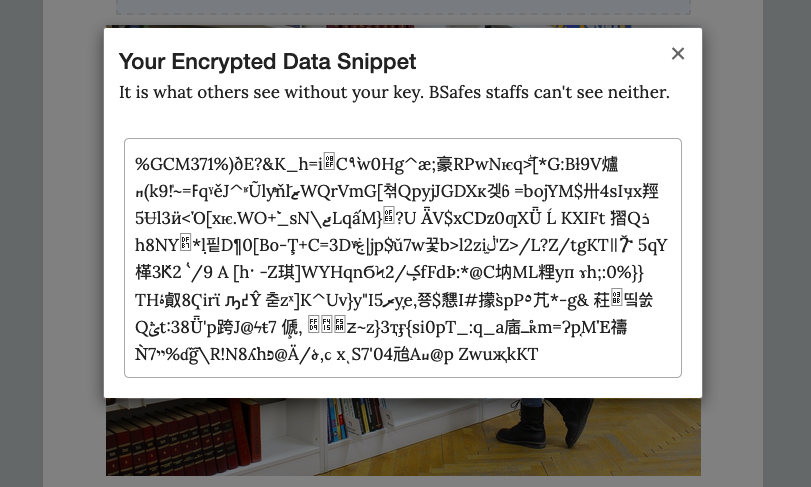Click the encrypted line starting with TH
This screenshot has height=487, width=811.
point(394,300)
